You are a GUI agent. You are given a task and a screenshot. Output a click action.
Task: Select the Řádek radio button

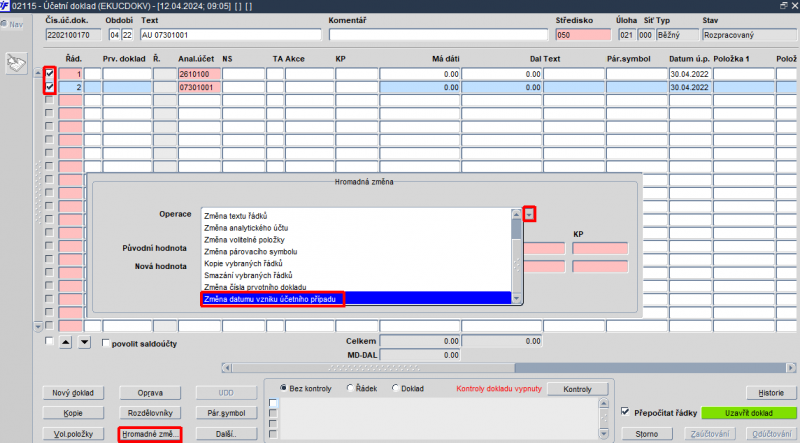(x=350, y=388)
